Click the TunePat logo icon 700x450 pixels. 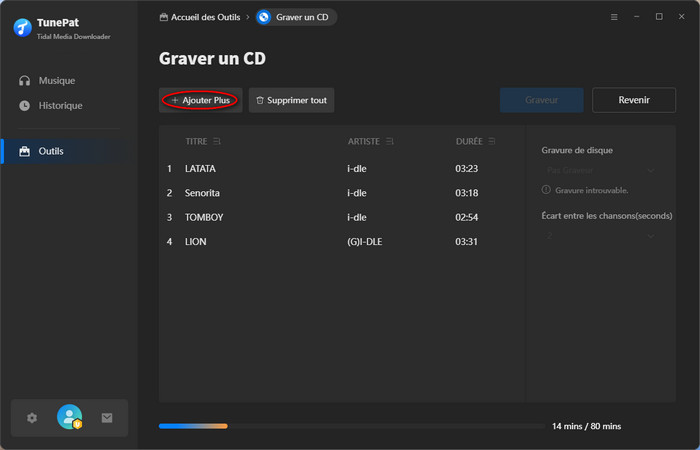click(x=23, y=27)
